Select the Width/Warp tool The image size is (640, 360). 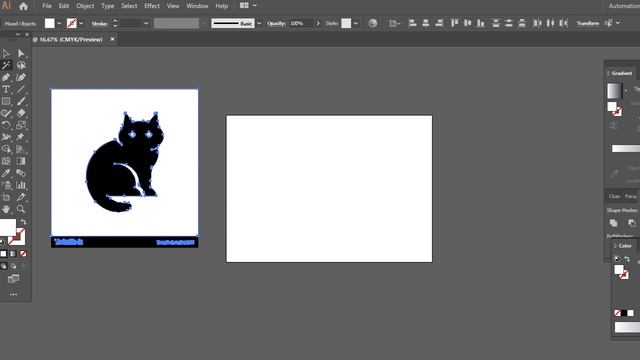pyautogui.click(x=6, y=137)
